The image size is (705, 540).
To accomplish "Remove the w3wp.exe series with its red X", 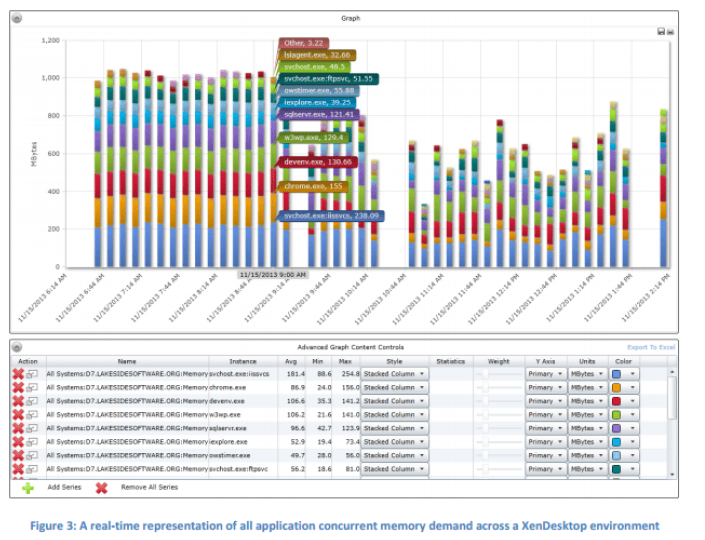I will tap(18, 415).
